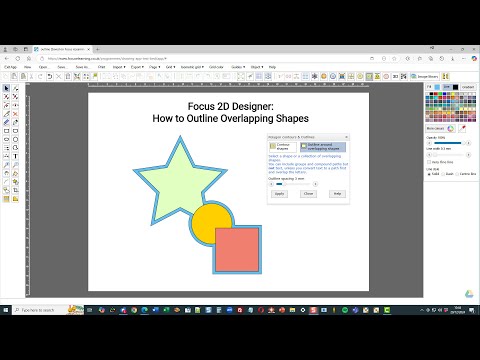This screenshot has width=480, height=360.
Task: Click the 3D toolbar button
Action: pos(395,76)
